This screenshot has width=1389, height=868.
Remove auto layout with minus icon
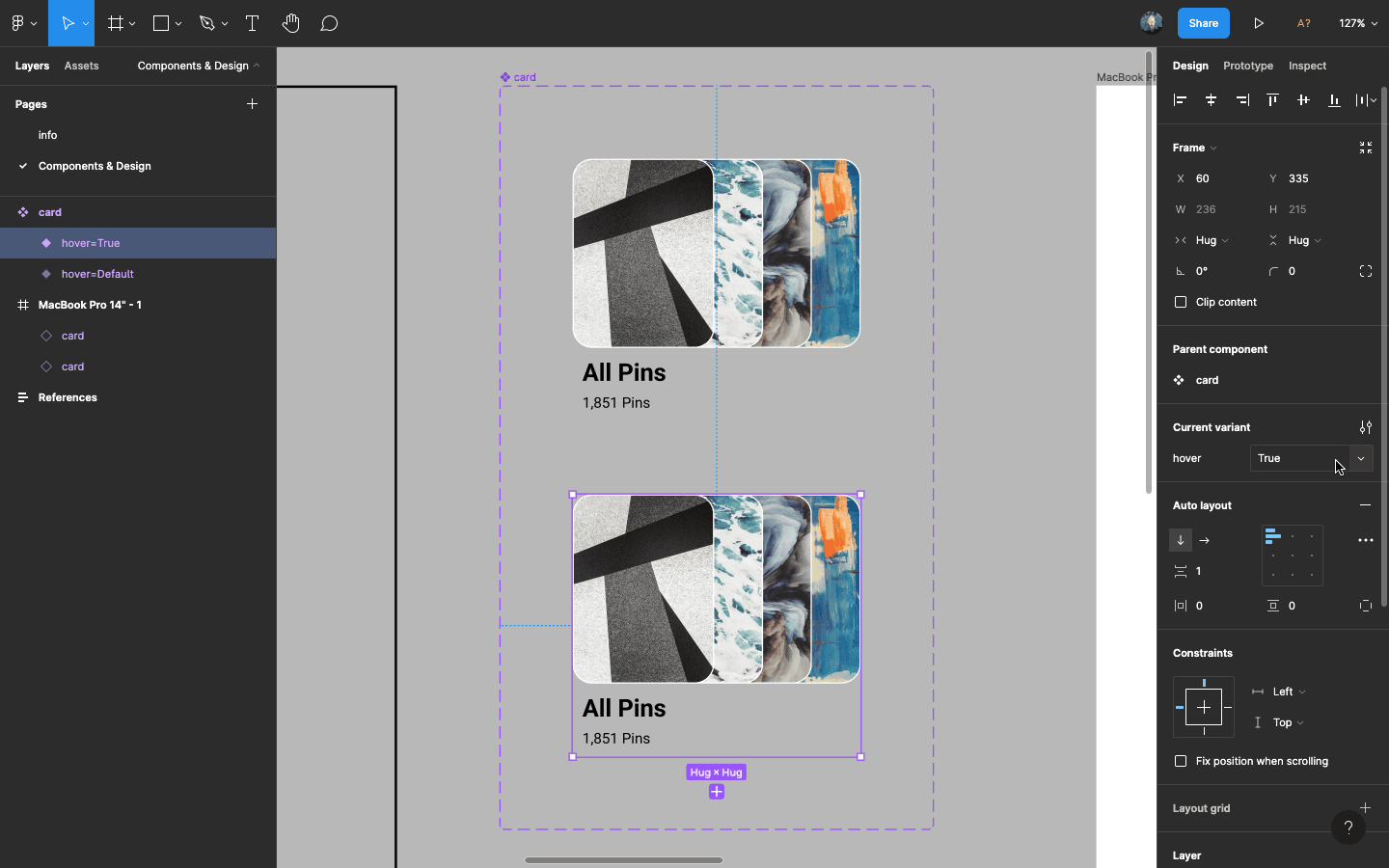pos(1365,505)
